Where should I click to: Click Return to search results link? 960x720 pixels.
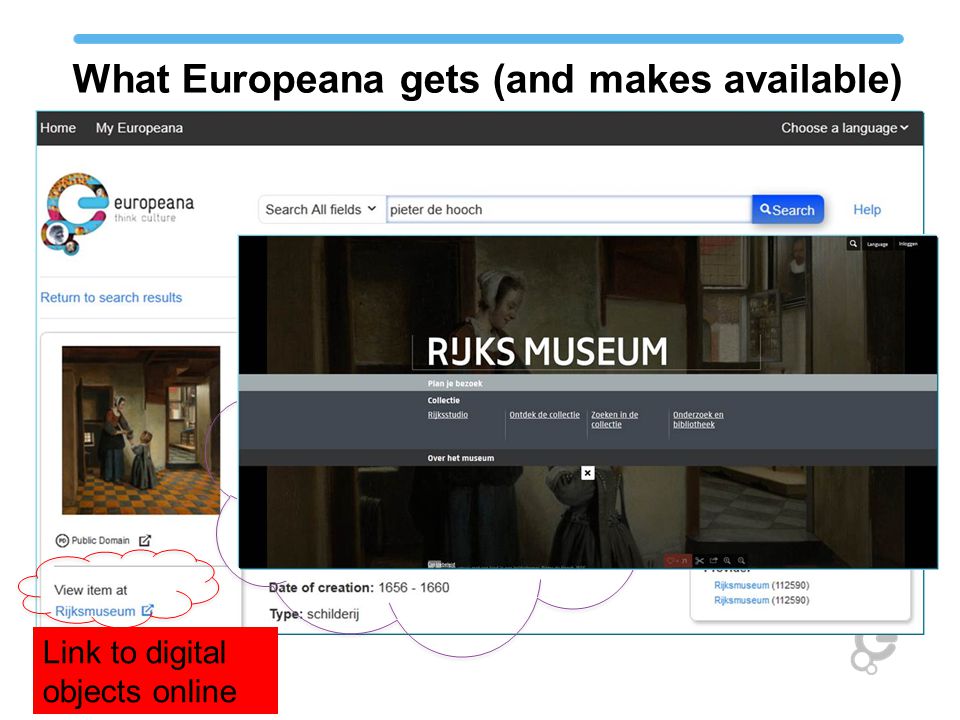click(111, 298)
